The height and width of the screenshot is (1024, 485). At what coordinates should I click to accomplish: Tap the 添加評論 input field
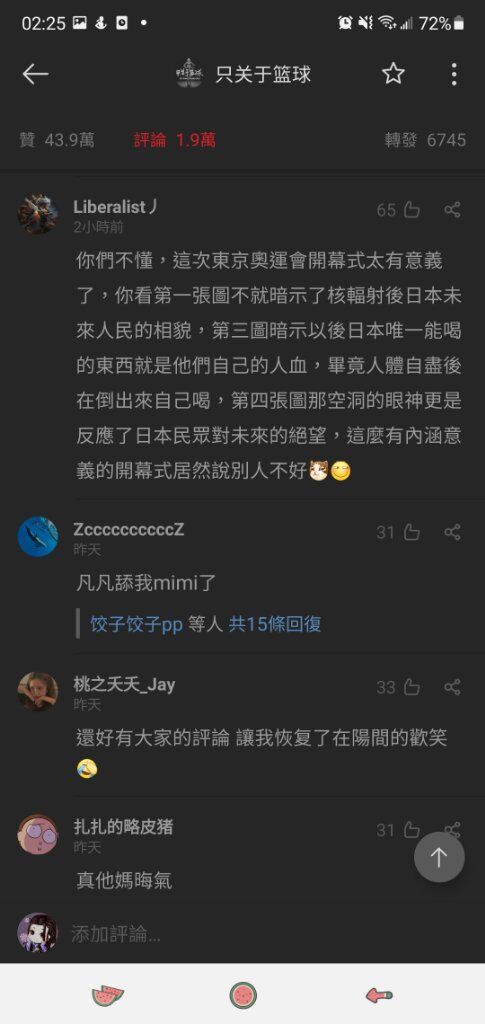coord(261,934)
